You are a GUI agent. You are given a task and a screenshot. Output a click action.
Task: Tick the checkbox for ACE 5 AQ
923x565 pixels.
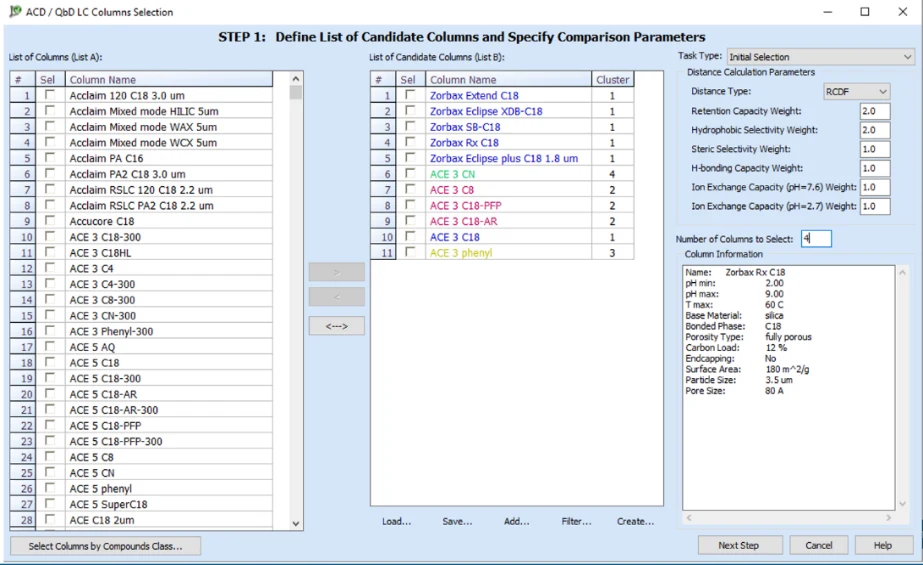[x=50, y=346]
